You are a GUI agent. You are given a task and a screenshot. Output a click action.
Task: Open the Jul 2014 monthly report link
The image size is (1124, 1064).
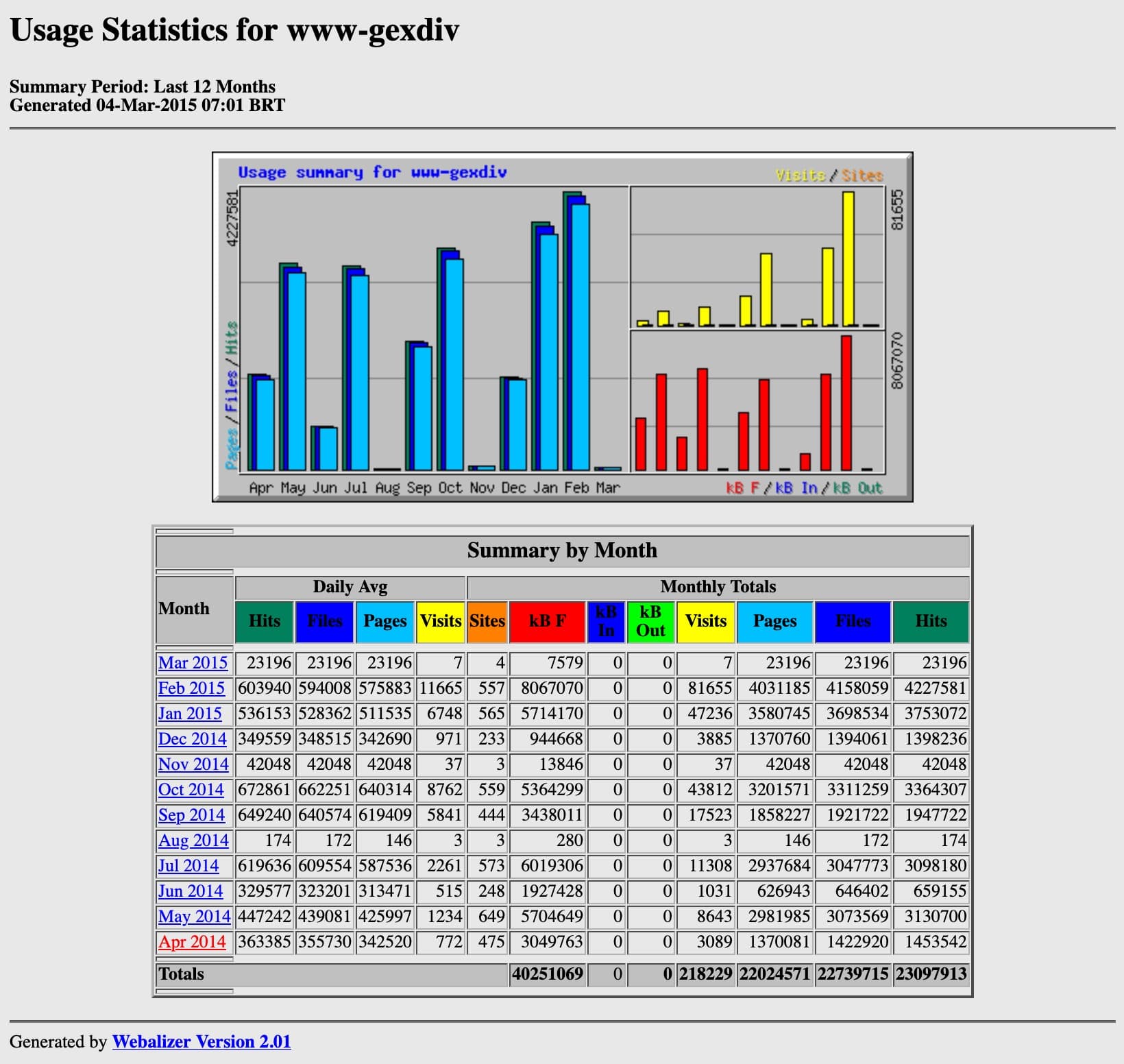[188, 866]
